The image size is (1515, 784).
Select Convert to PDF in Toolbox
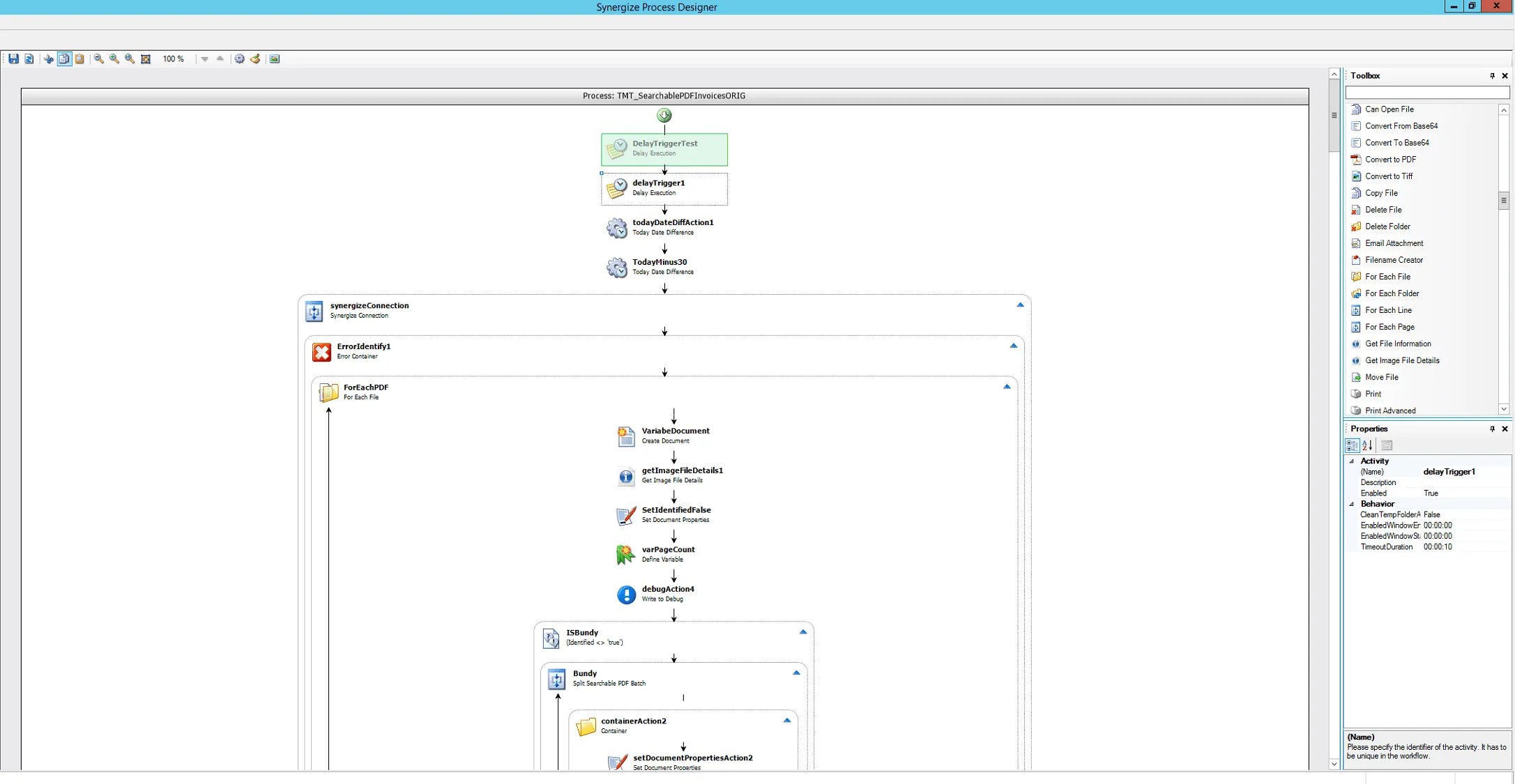1390,160
